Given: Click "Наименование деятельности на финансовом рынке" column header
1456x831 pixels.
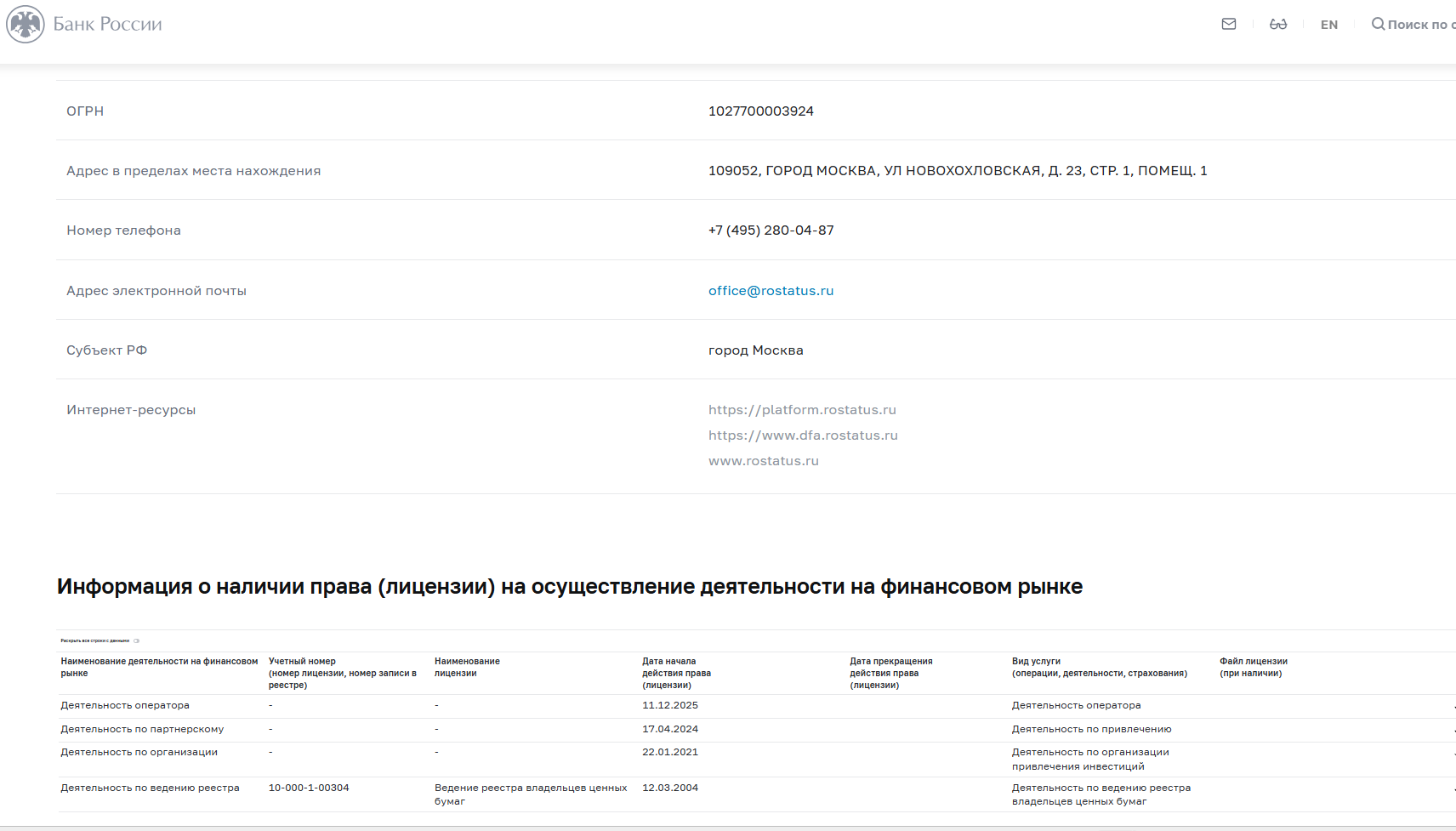Looking at the screenshot, I should click(x=159, y=667).
